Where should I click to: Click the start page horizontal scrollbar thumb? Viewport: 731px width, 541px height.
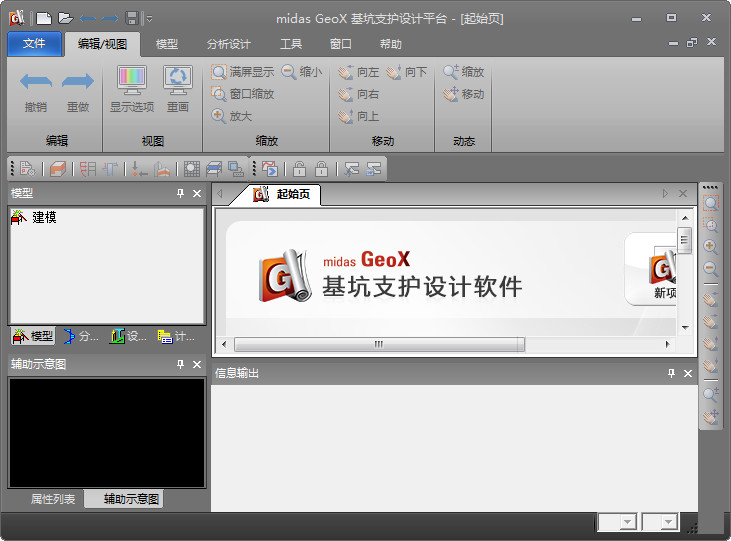pos(379,344)
